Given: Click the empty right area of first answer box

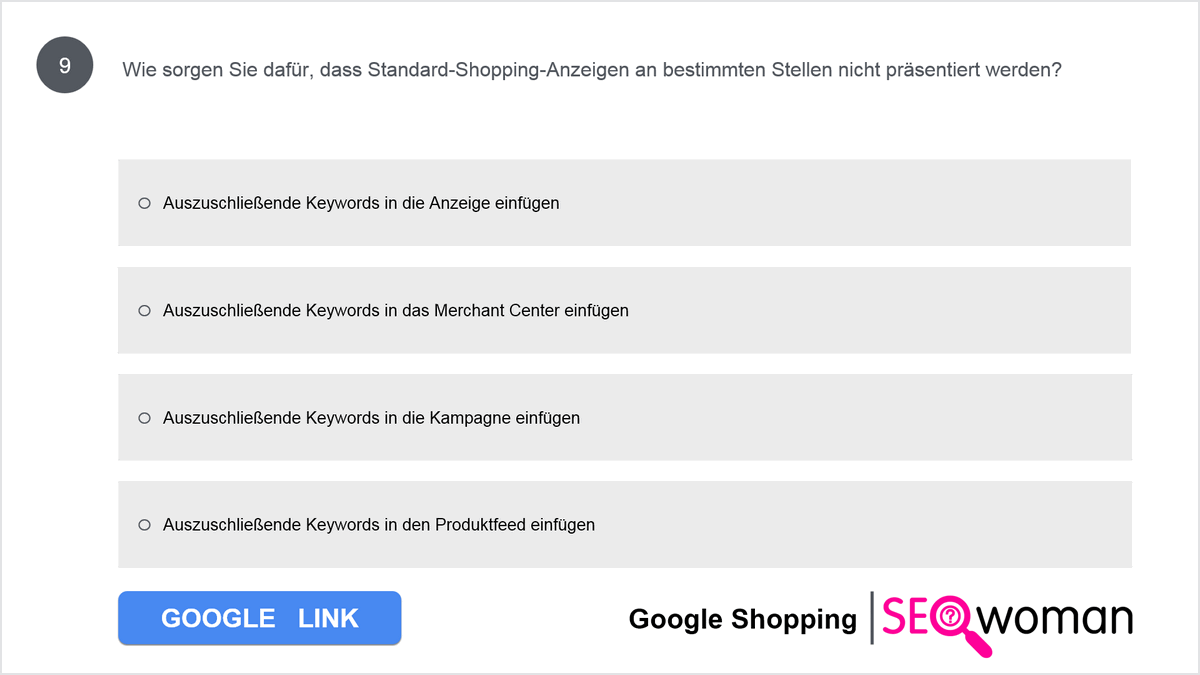Looking at the screenshot, I should pos(900,203).
